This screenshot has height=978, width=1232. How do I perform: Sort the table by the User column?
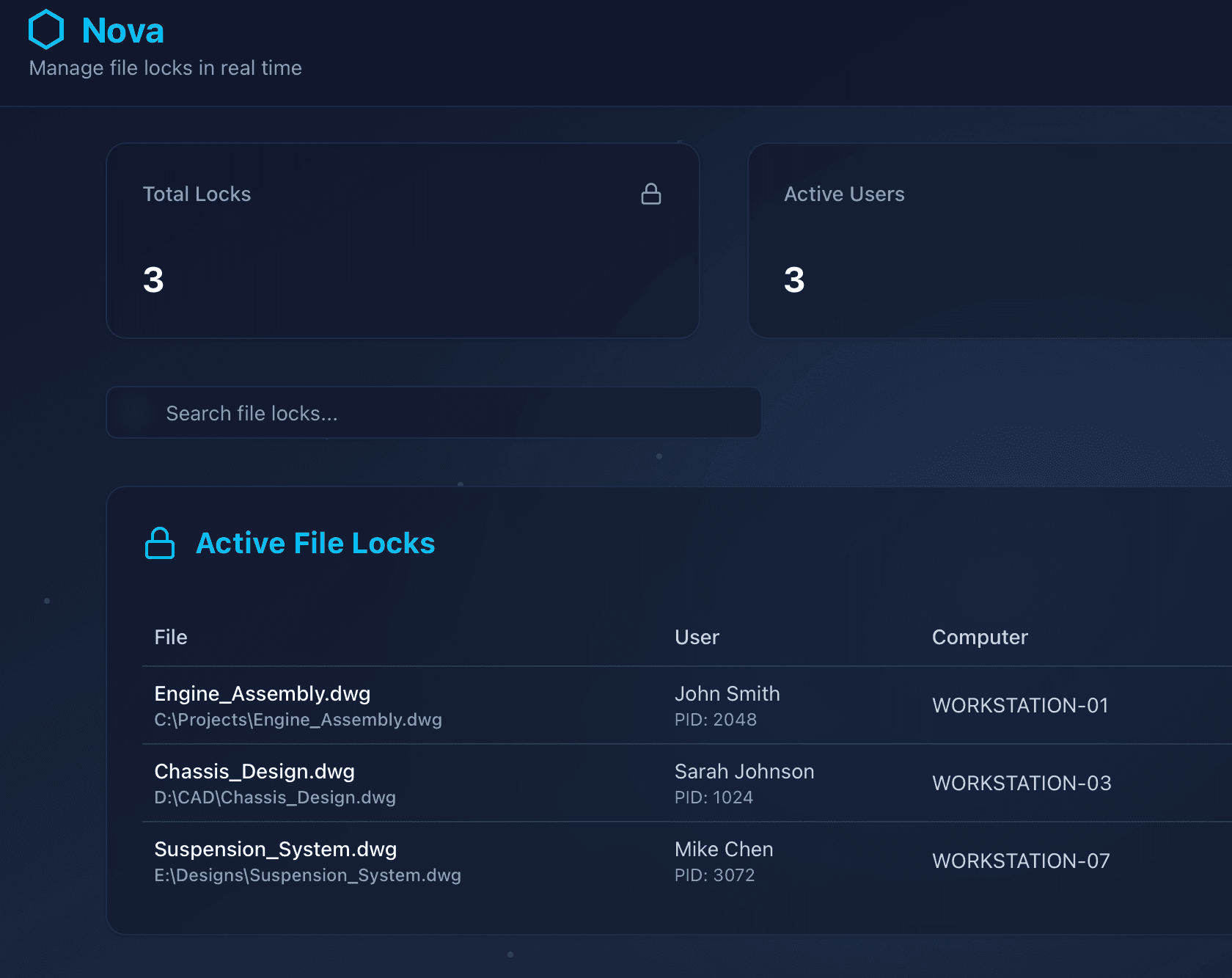click(697, 637)
